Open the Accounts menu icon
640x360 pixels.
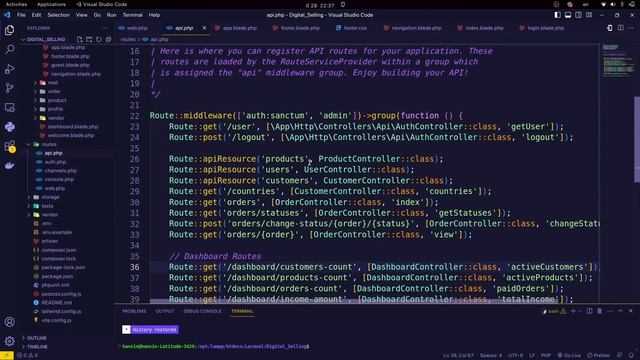pyautogui.click(x=9, y=322)
